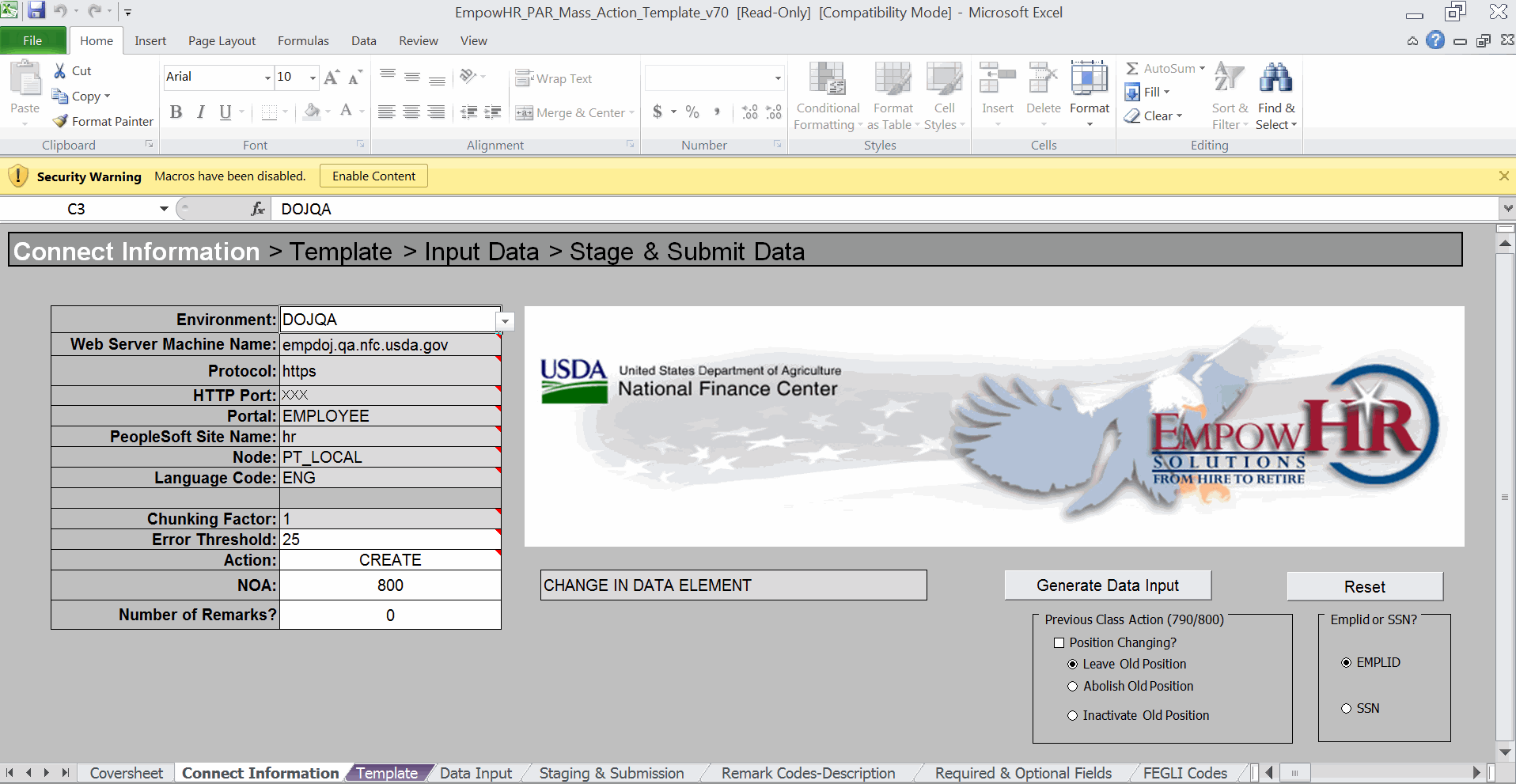This screenshot has height=784, width=1516.
Task: Toggle Bold formatting
Action: point(176,112)
